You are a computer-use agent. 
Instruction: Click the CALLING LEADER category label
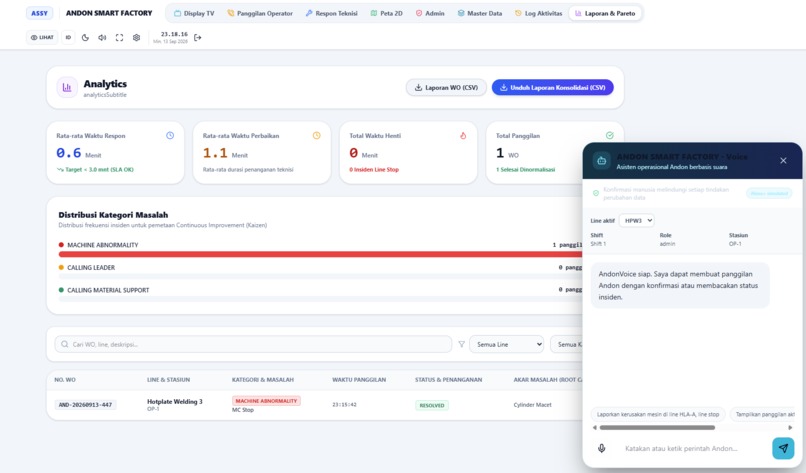pyautogui.click(x=91, y=267)
